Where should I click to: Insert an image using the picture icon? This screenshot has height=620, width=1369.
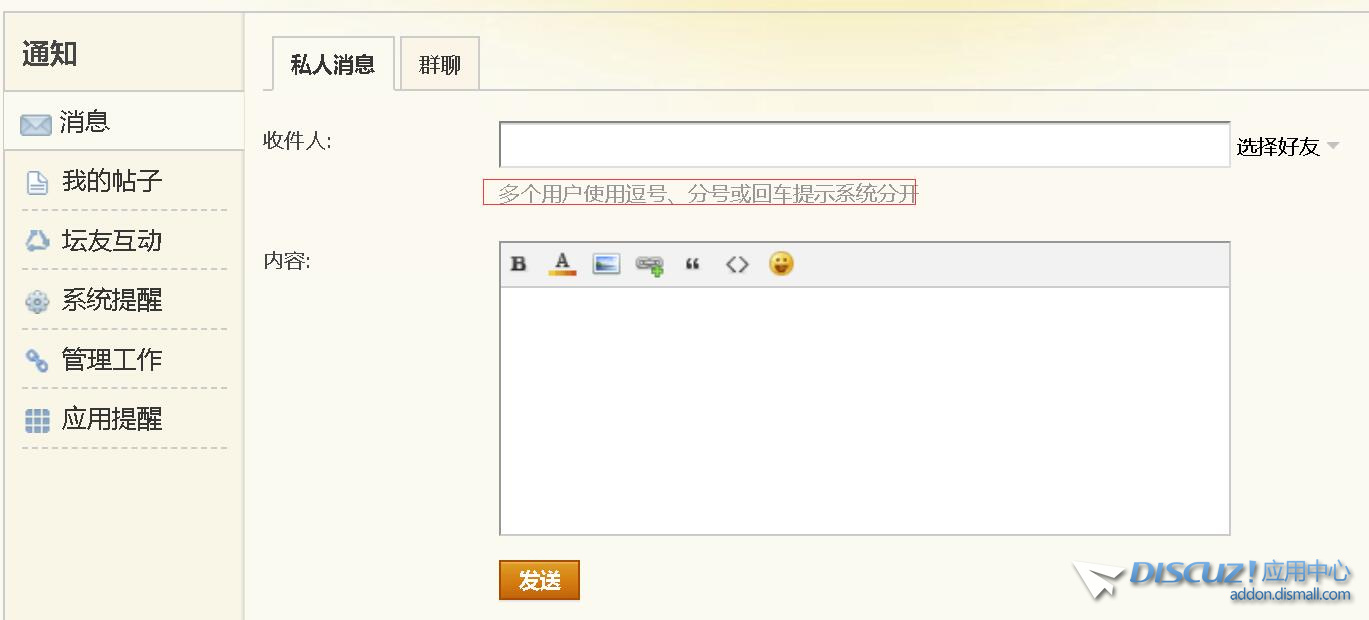tap(606, 264)
